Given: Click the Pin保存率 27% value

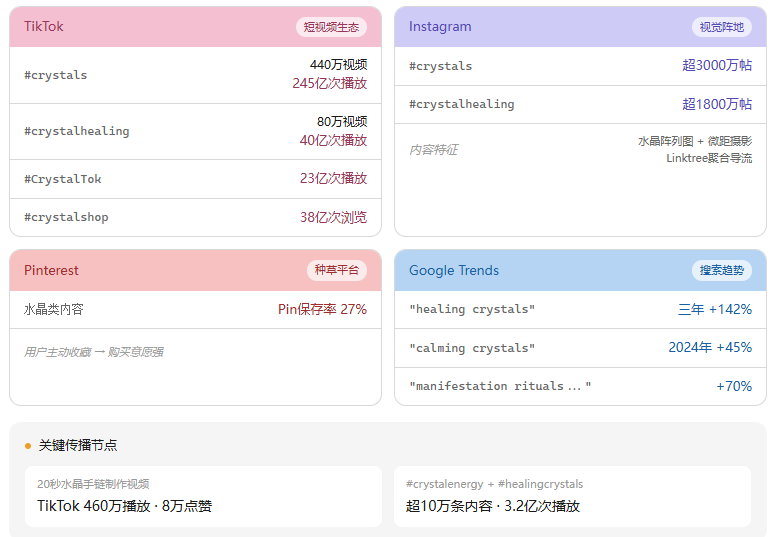Looking at the screenshot, I should 322,310.
